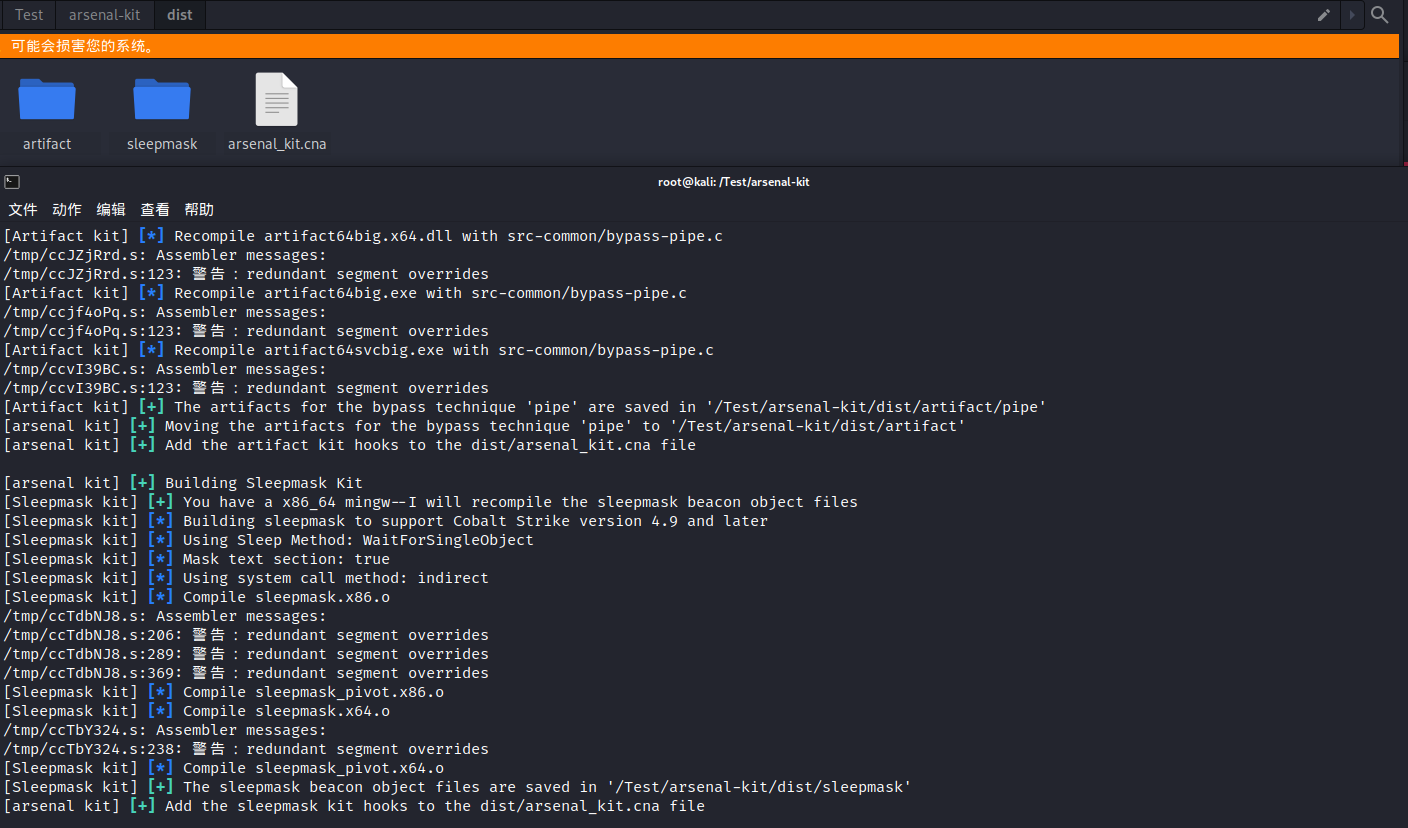Expand the path bar arrow button
This screenshot has height=828, width=1408.
[1352, 15]
